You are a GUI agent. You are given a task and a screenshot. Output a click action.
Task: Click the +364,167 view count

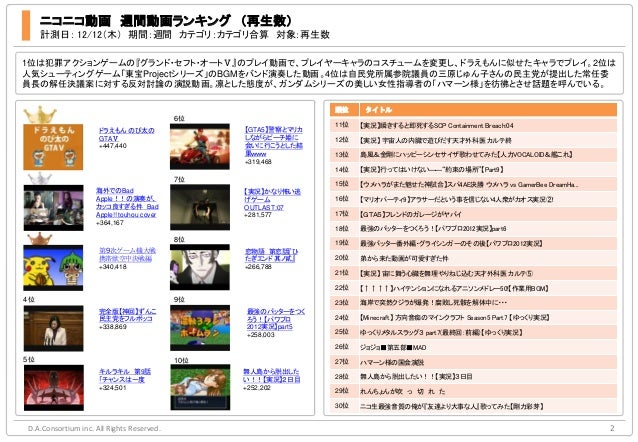click(110, 223)
